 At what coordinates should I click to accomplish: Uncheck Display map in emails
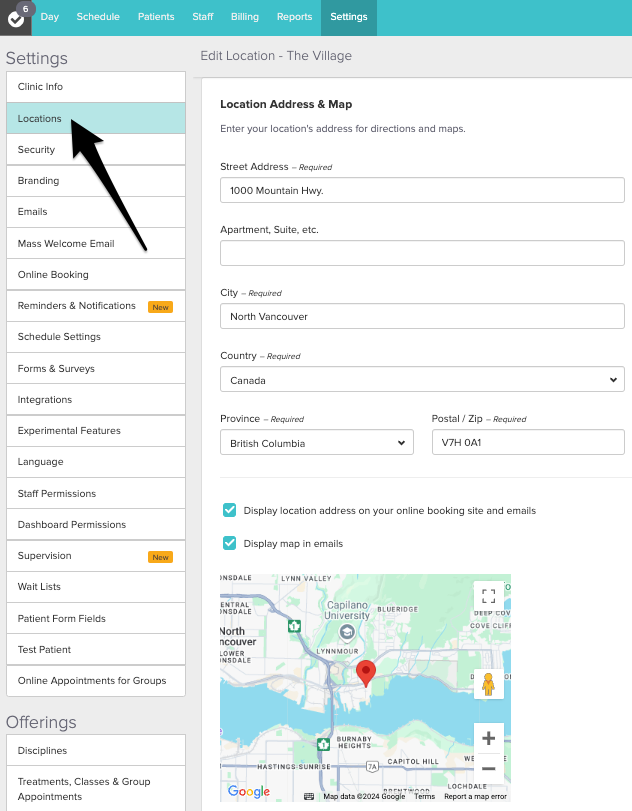click(x=230, y=543)
